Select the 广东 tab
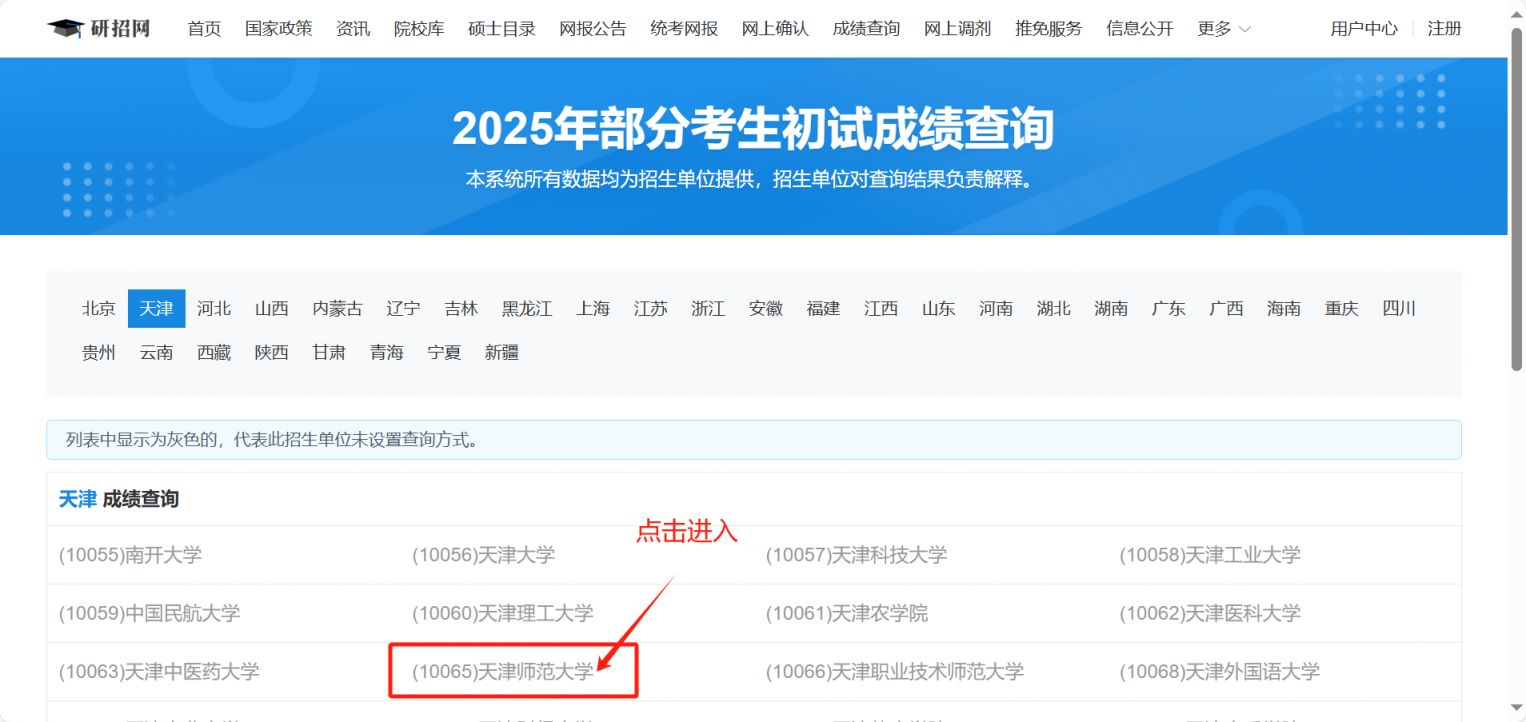This screenshot has height=722, width=1526. click(x=1169, y=309)
